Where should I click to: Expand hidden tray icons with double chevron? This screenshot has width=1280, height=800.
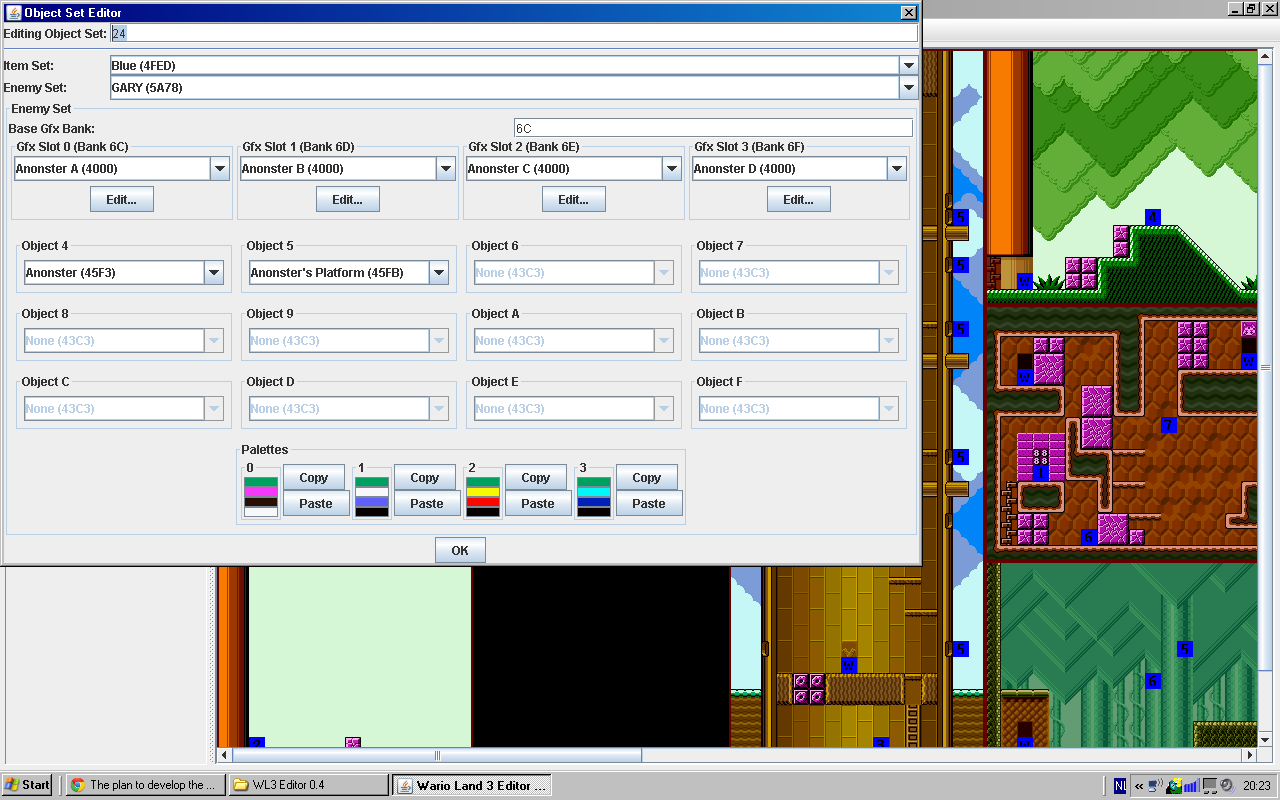[1139, 786]
